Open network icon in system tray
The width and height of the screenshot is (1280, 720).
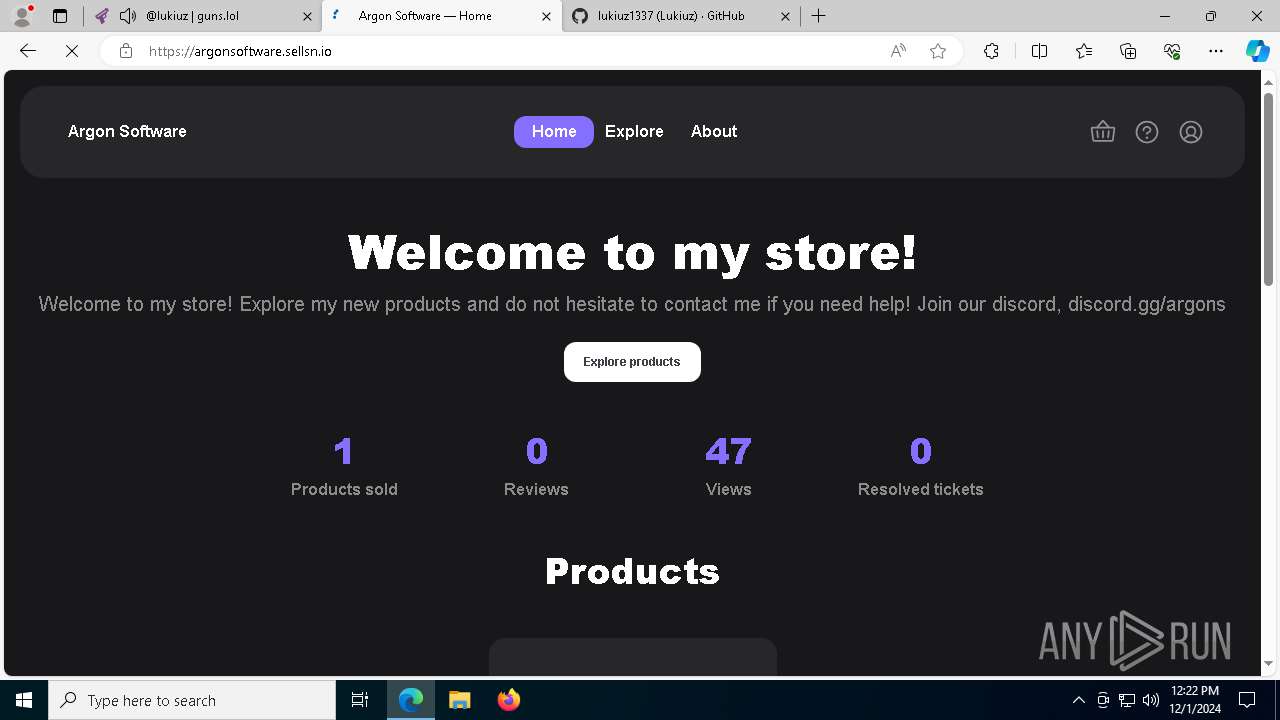(1127, 700)
